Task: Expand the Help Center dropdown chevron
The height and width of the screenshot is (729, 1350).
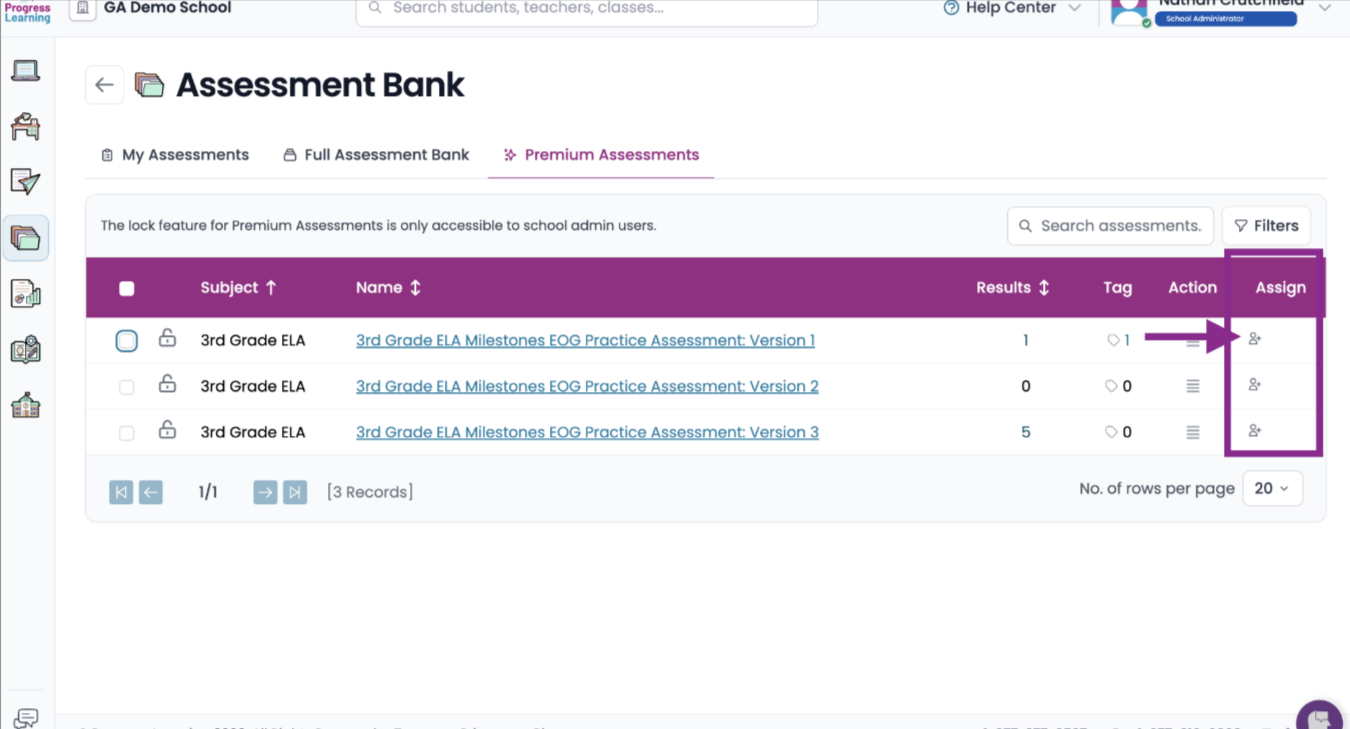Action: [x=1075, y=8]
